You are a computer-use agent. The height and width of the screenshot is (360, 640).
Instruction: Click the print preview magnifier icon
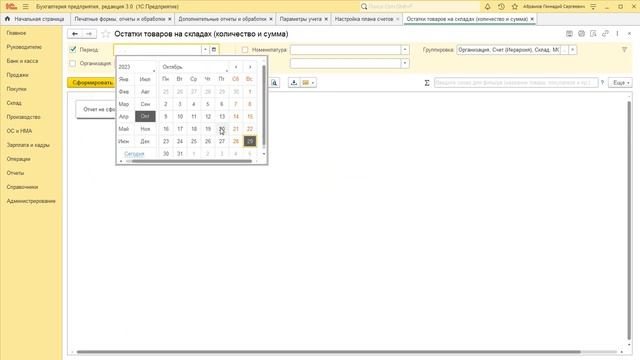(274, 83)
